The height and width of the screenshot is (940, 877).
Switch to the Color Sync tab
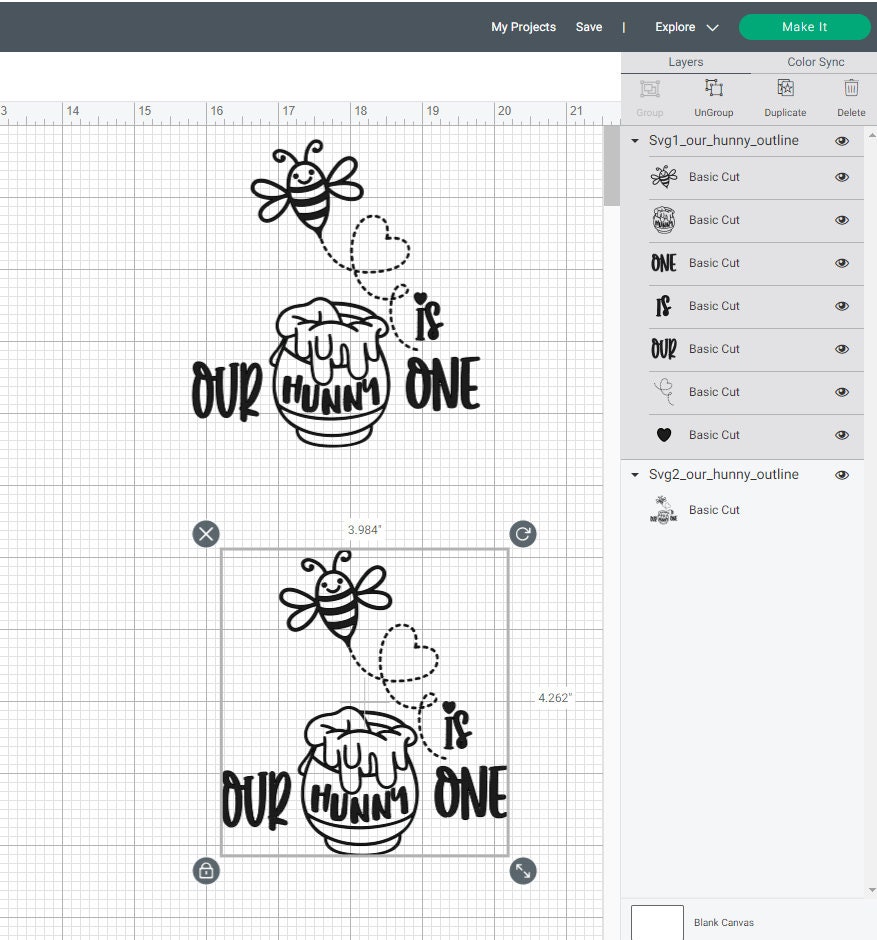(815, 61)
